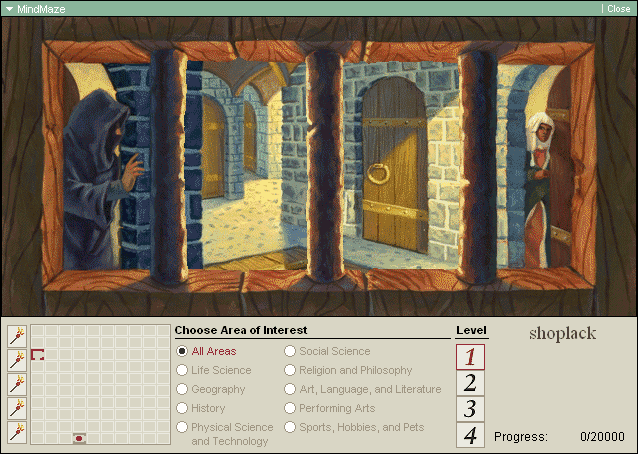Open the MindMaze title menu triangle

9,9
